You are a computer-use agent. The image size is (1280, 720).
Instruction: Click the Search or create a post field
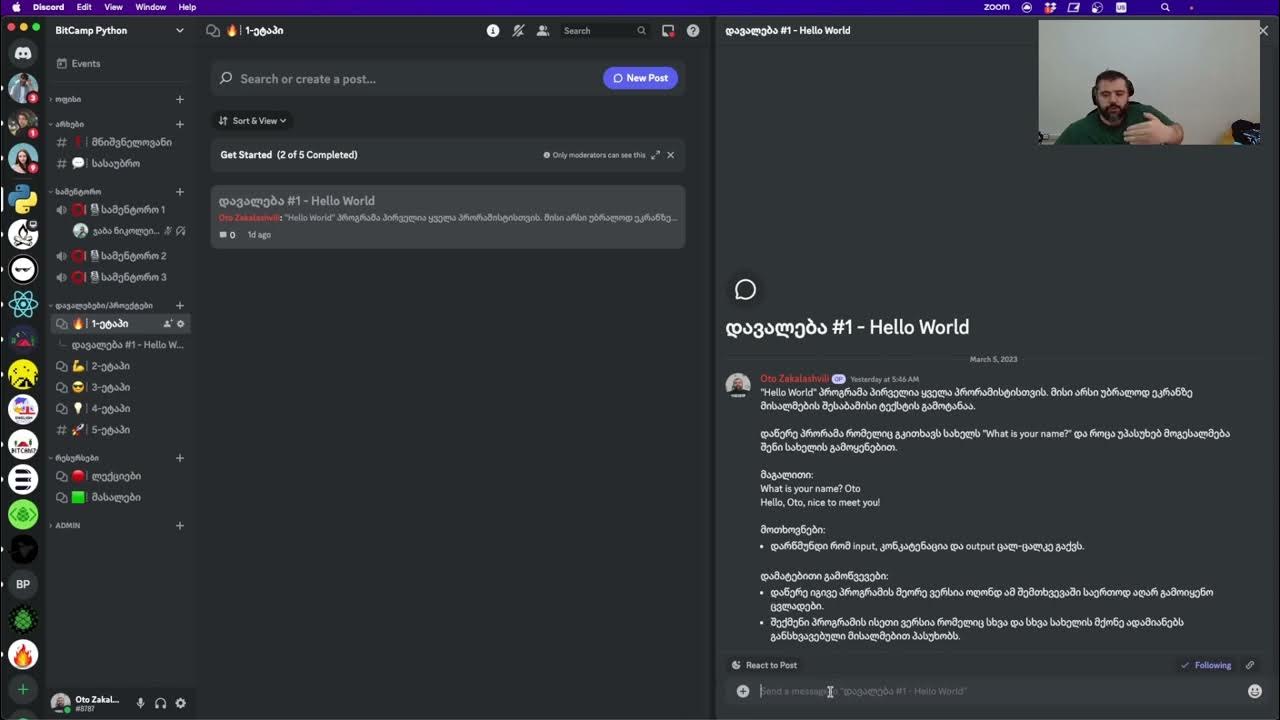coord(400,79)
